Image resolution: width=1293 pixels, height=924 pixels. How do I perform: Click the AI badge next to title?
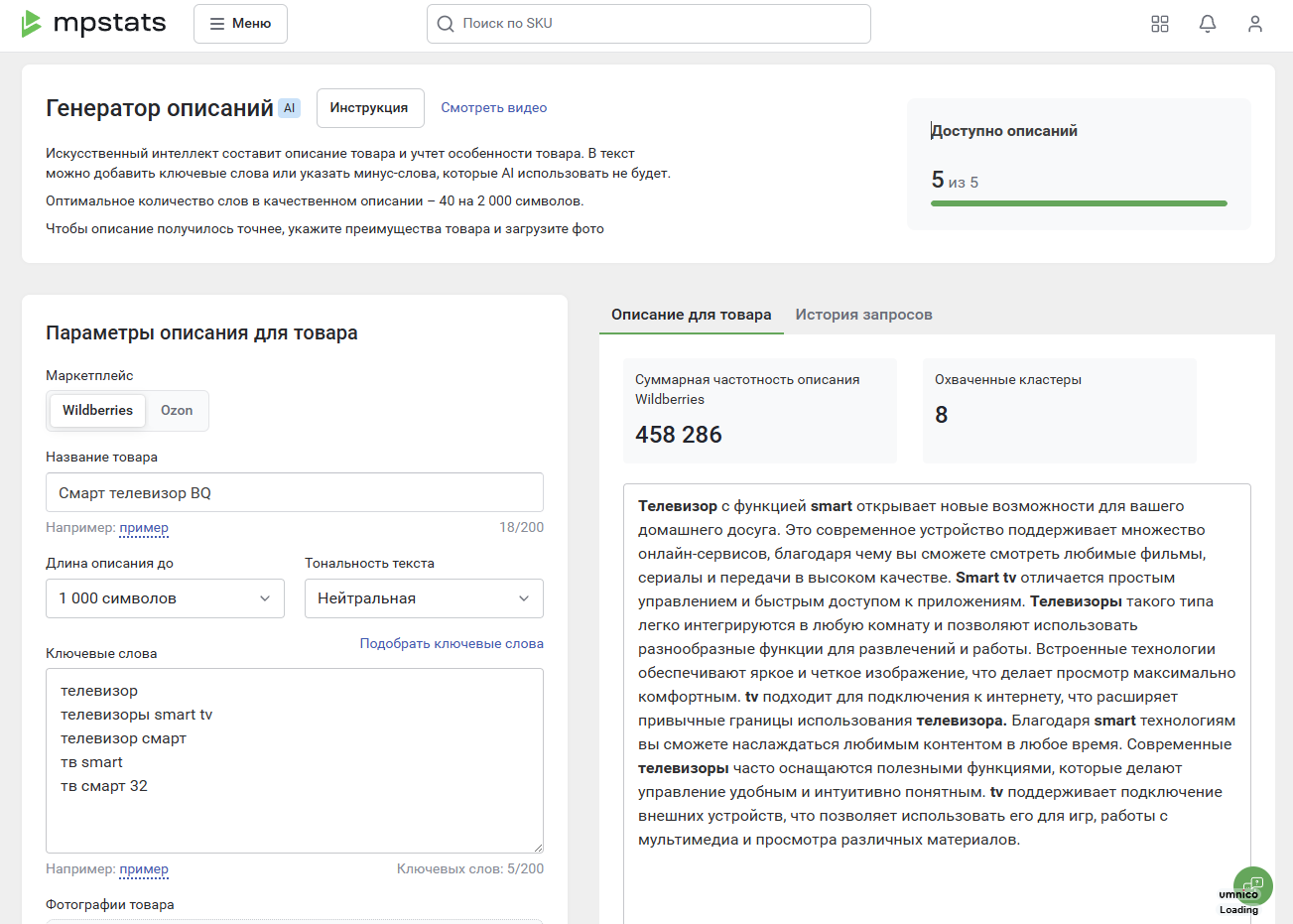point(289,108)
